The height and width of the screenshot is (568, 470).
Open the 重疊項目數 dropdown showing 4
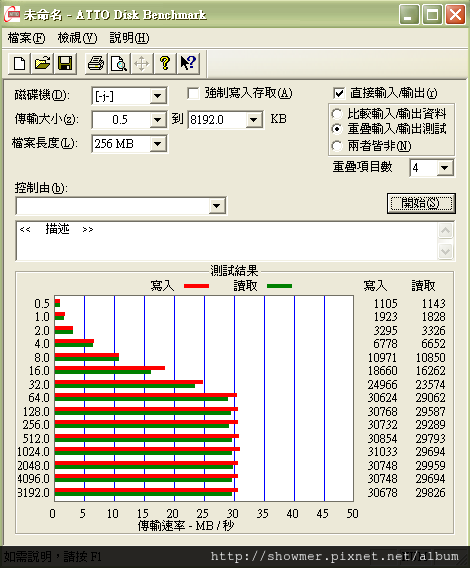coord(445,168)
